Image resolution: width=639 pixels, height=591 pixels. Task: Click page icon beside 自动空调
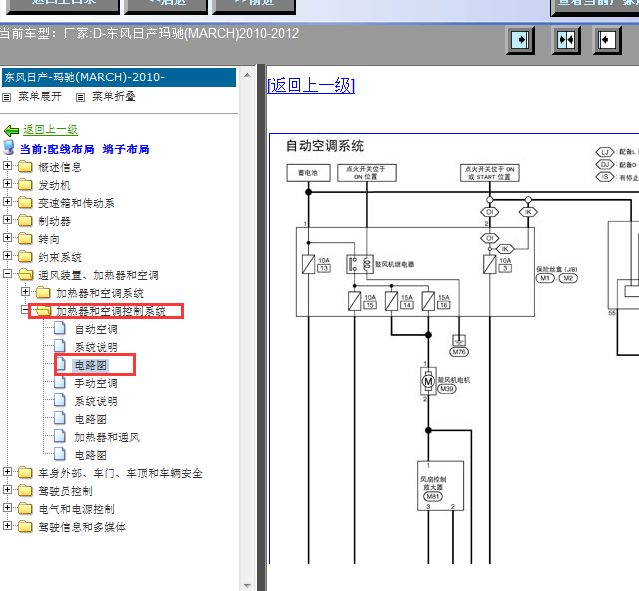[x=60, y=328]
